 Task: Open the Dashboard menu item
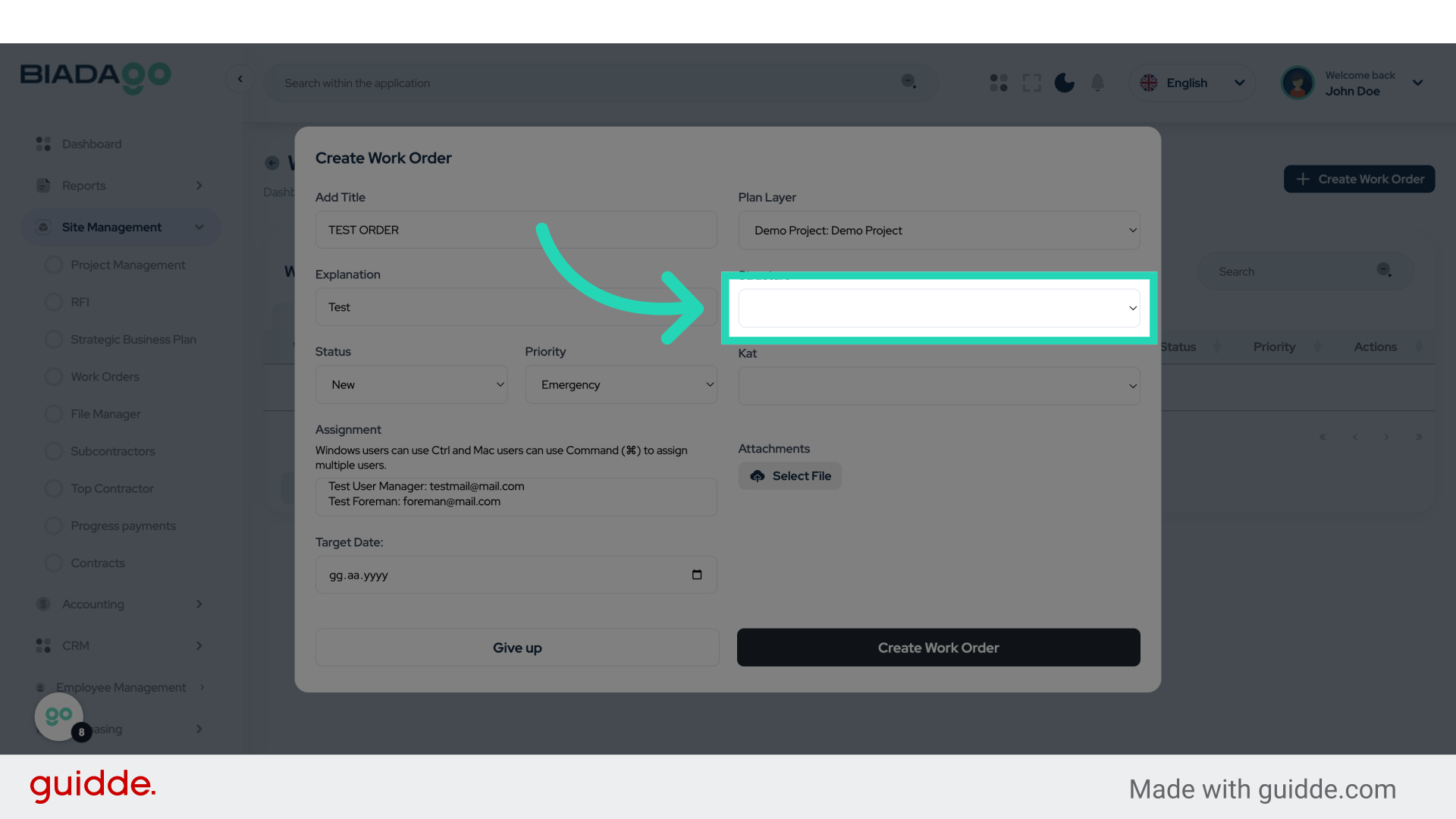point(91,144)
